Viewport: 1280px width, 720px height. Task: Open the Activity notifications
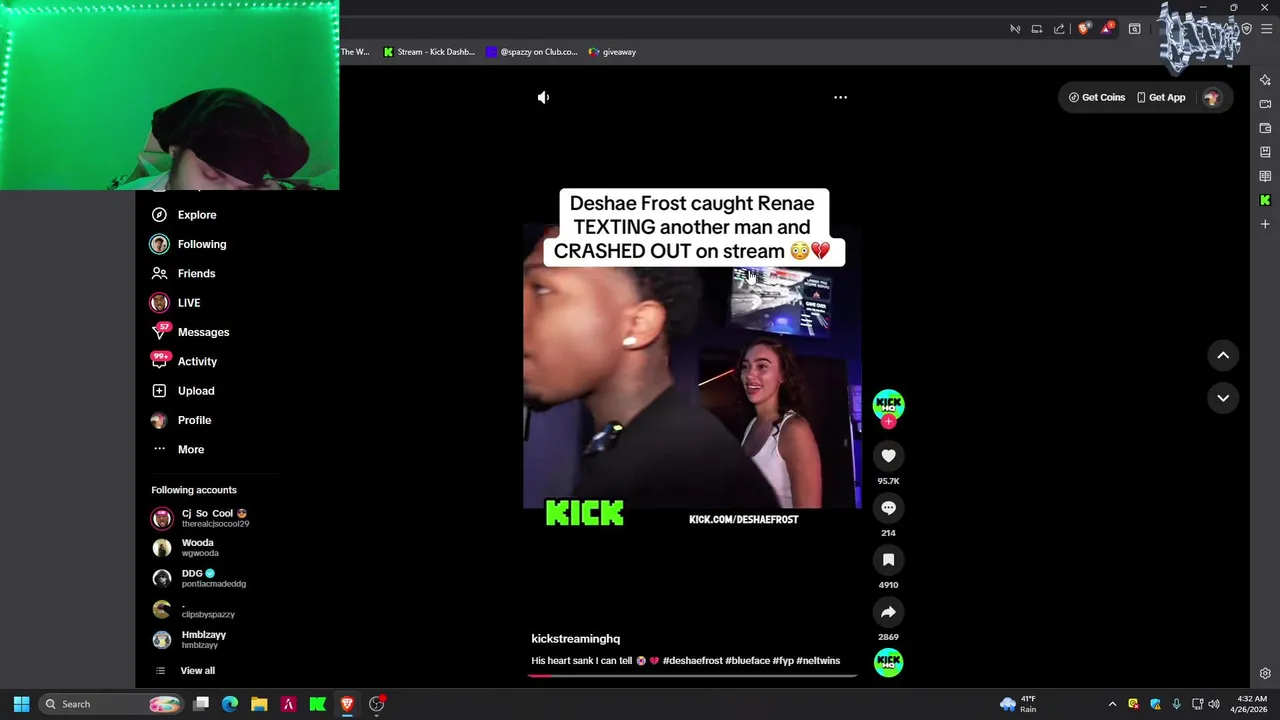(x=184, y=361)
